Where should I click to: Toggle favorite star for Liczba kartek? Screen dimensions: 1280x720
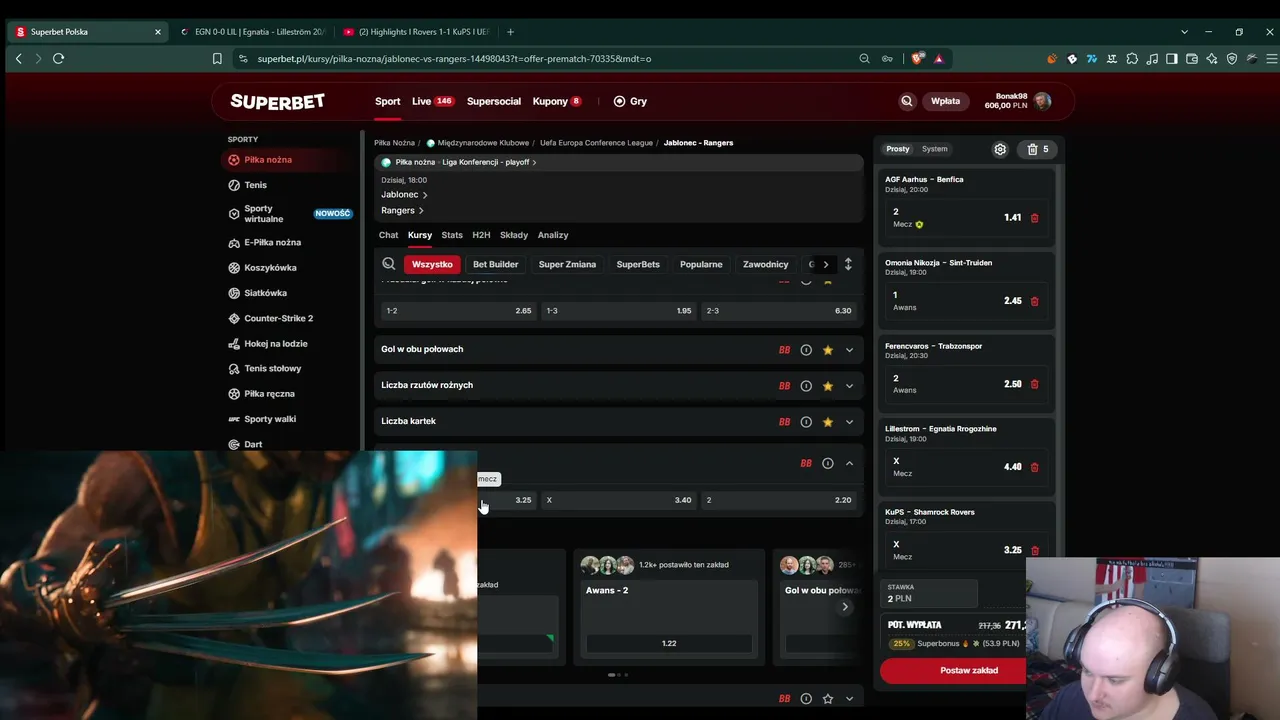(x=828, y=422)
